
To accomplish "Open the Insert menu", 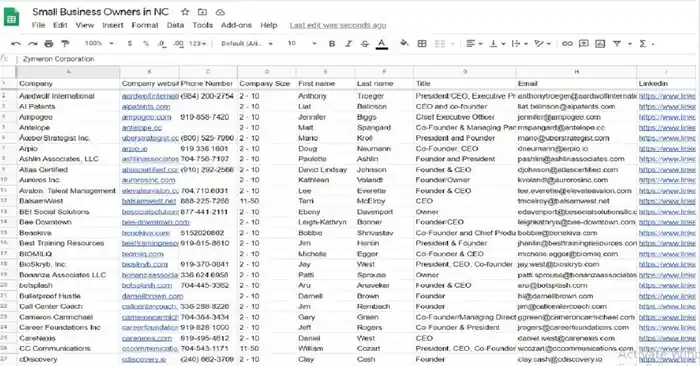I will point(112,25).
